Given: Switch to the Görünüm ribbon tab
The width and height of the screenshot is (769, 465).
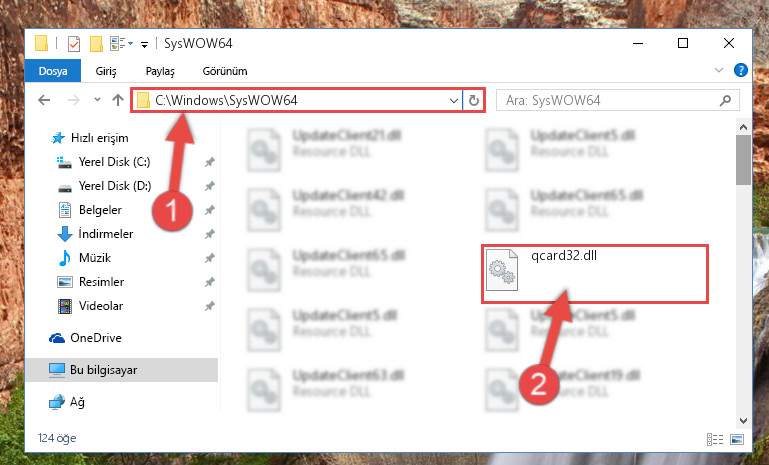Looking at the screenshot, I should [x=225, y=71].
